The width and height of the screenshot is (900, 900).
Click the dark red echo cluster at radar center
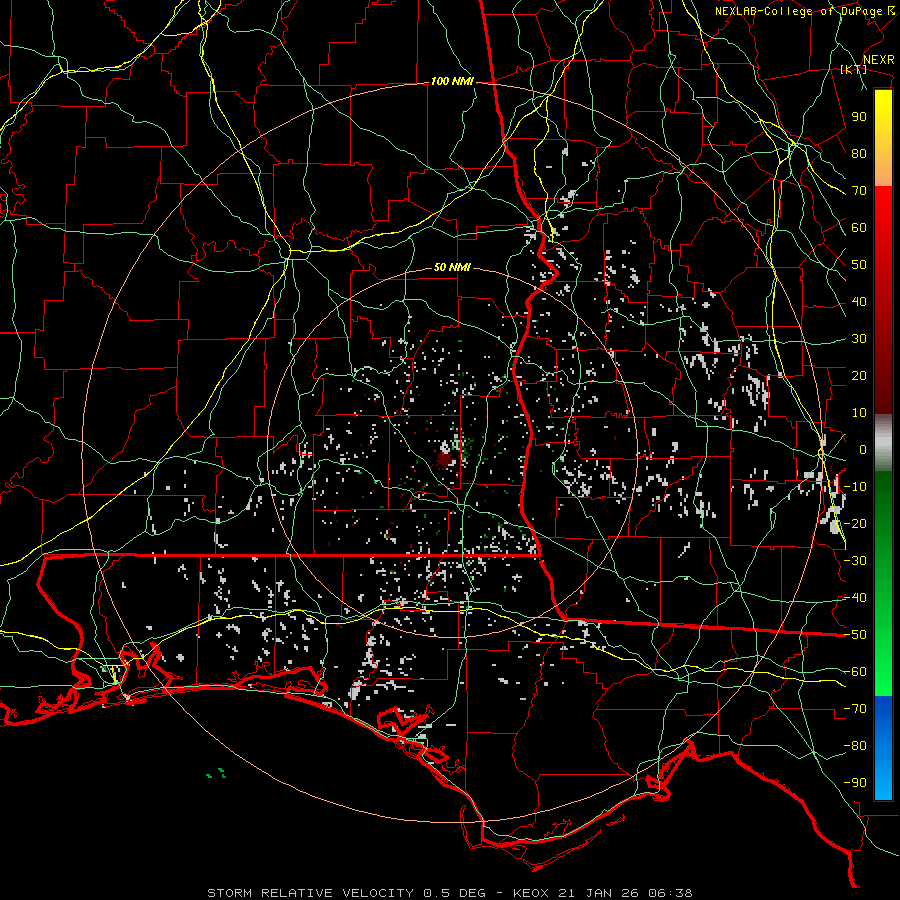click(445, 459)
